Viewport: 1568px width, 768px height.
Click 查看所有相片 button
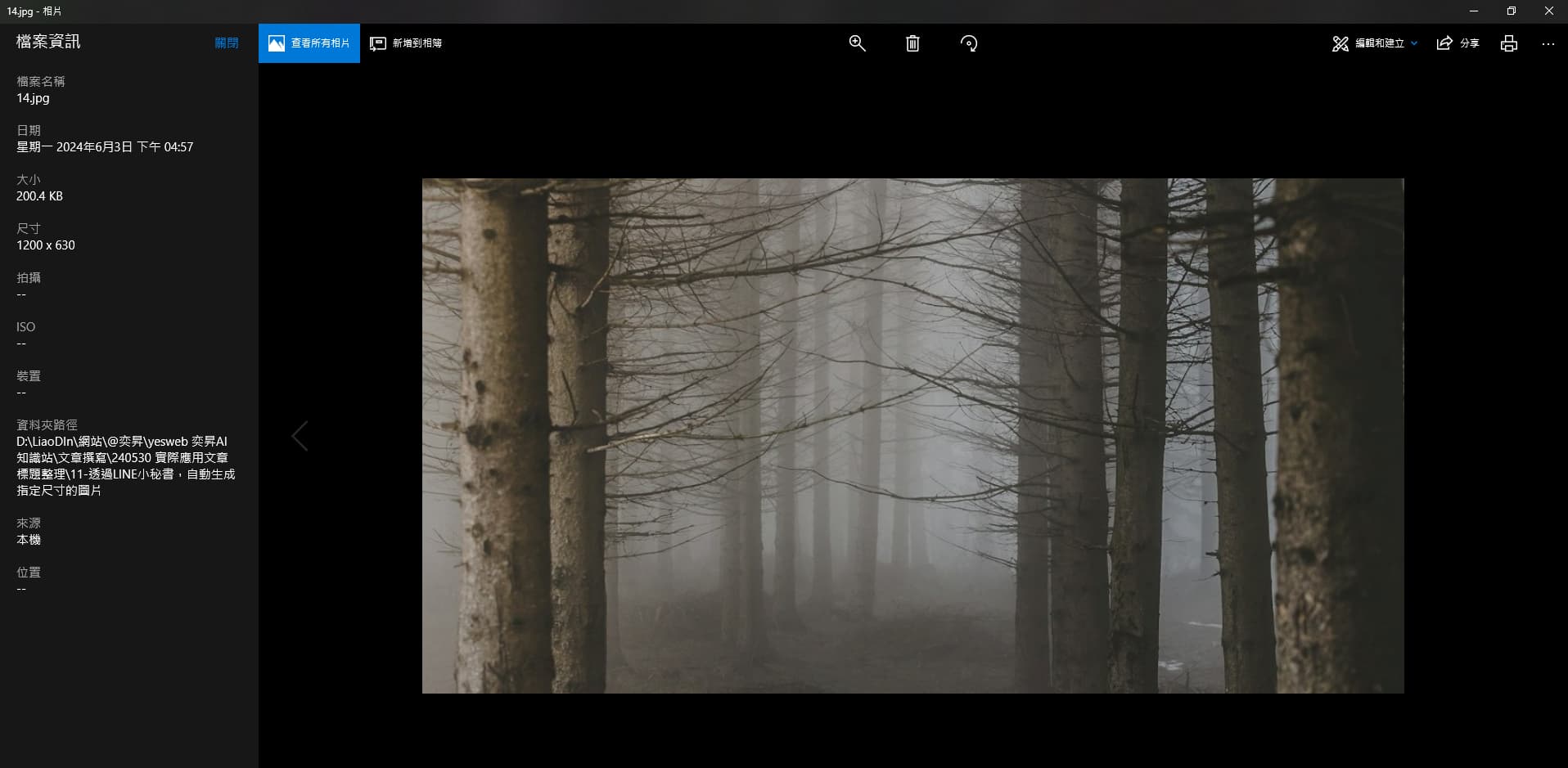[x=309, y=43]
